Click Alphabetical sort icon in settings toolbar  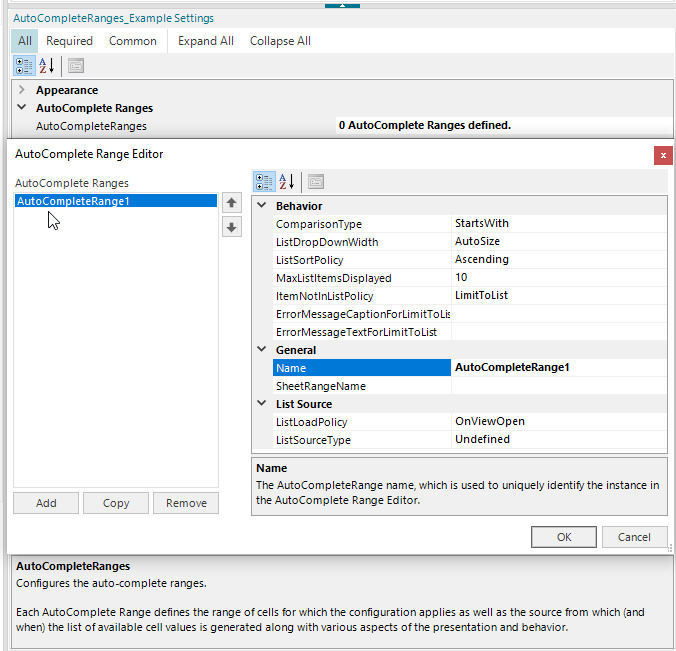tap(47, 66)
